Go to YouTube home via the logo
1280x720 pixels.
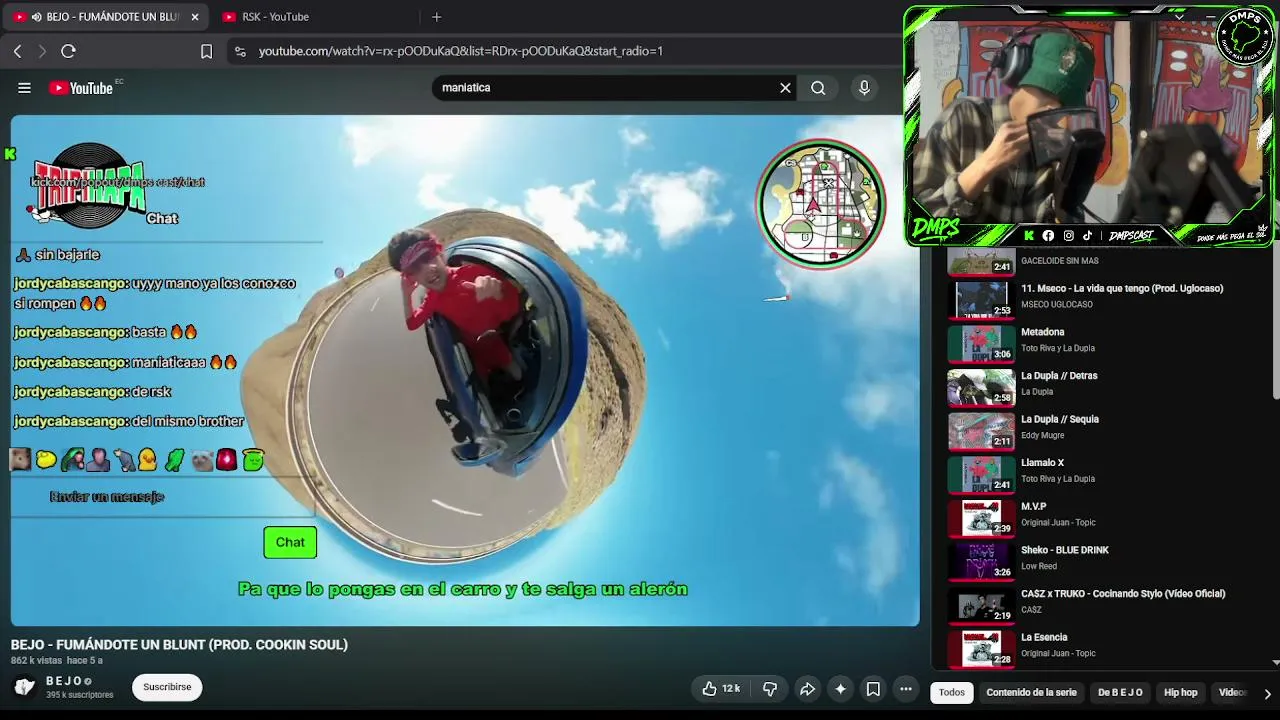tap(81, 88)
